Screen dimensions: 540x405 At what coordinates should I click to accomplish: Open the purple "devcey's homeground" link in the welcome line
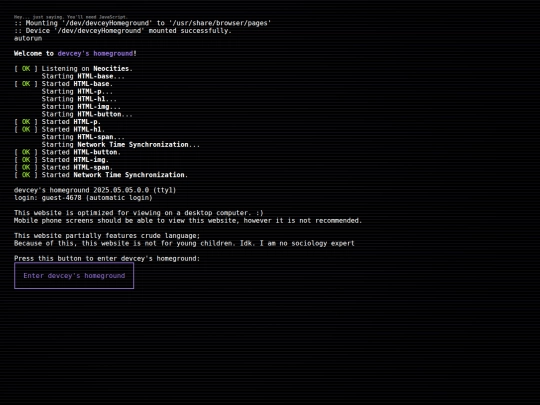[95, 53]
